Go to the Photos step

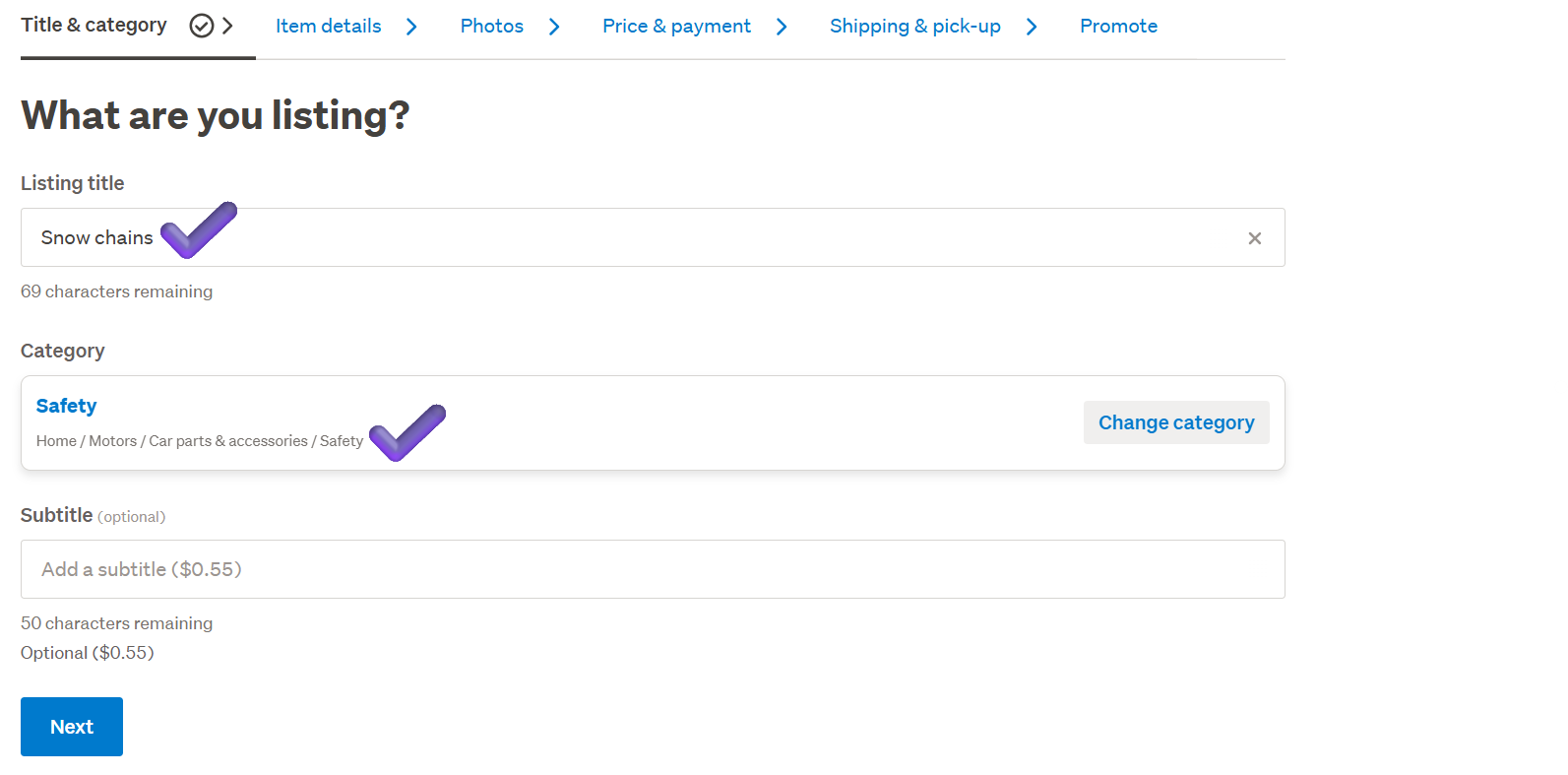pos(492,27)
